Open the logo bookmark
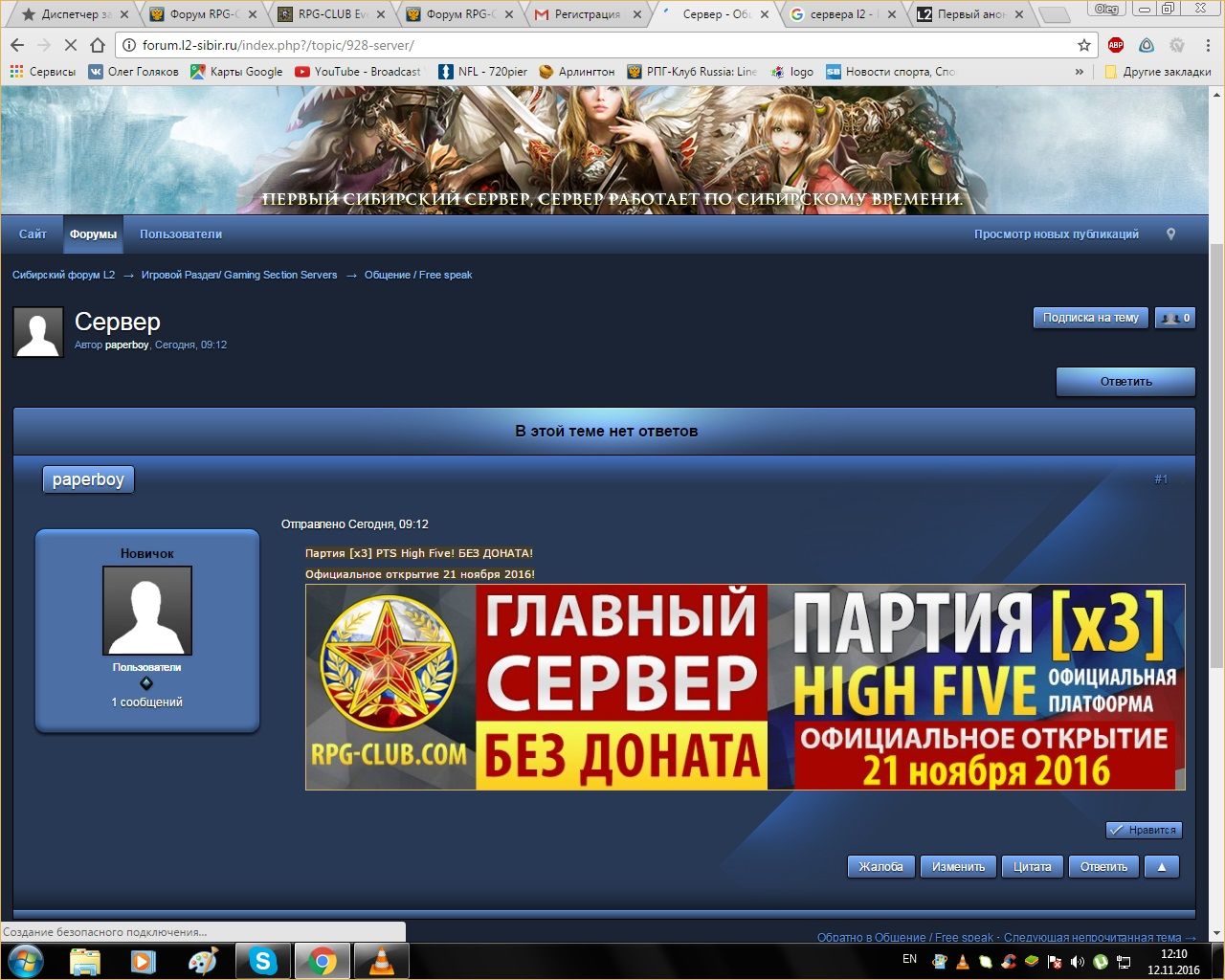 [x=792, y=72]
